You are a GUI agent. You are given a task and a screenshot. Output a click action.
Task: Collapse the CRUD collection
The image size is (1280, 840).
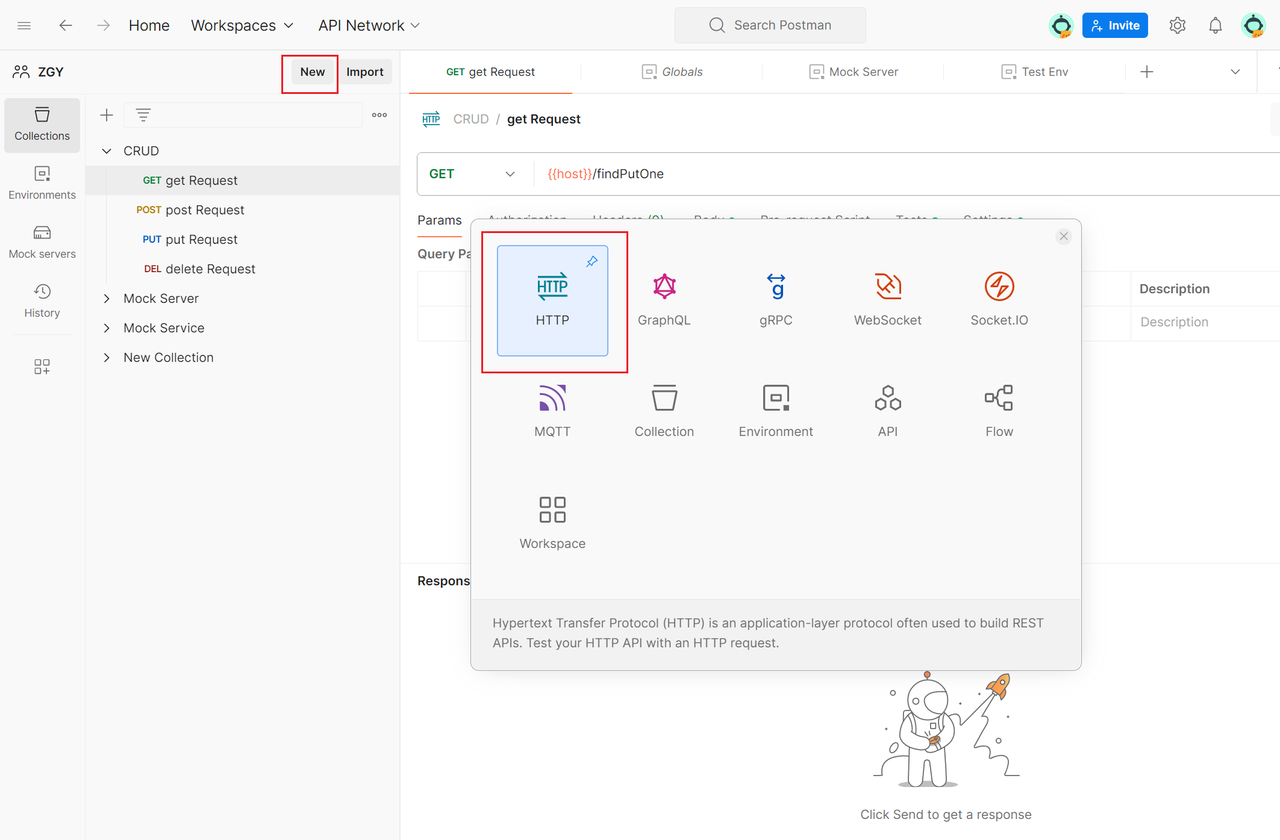coord(106,151)
